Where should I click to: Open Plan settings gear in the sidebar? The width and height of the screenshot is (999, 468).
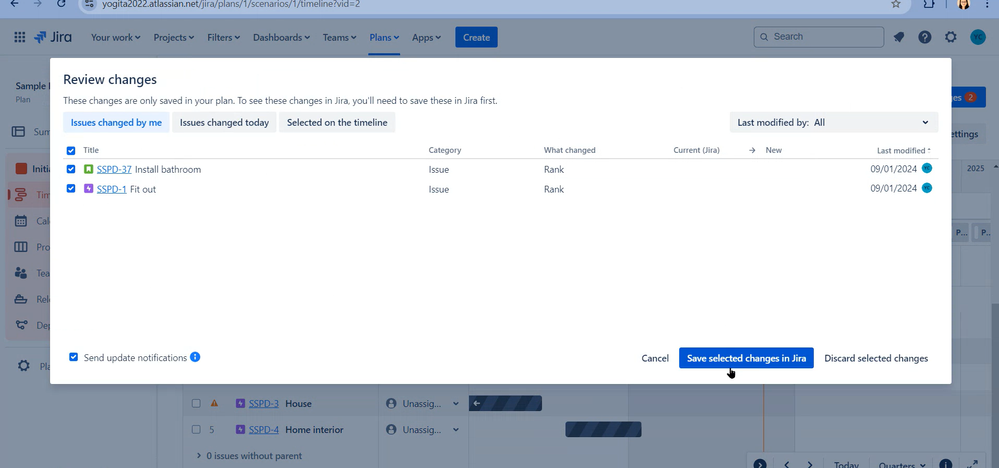coord(24,365)
